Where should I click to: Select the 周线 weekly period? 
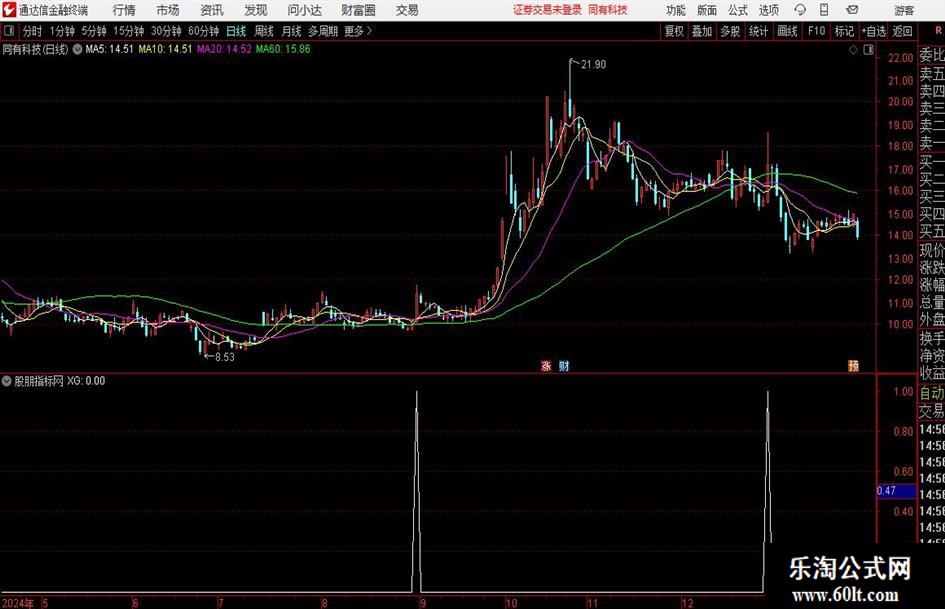pyautogui.click(x=264, y=31)
